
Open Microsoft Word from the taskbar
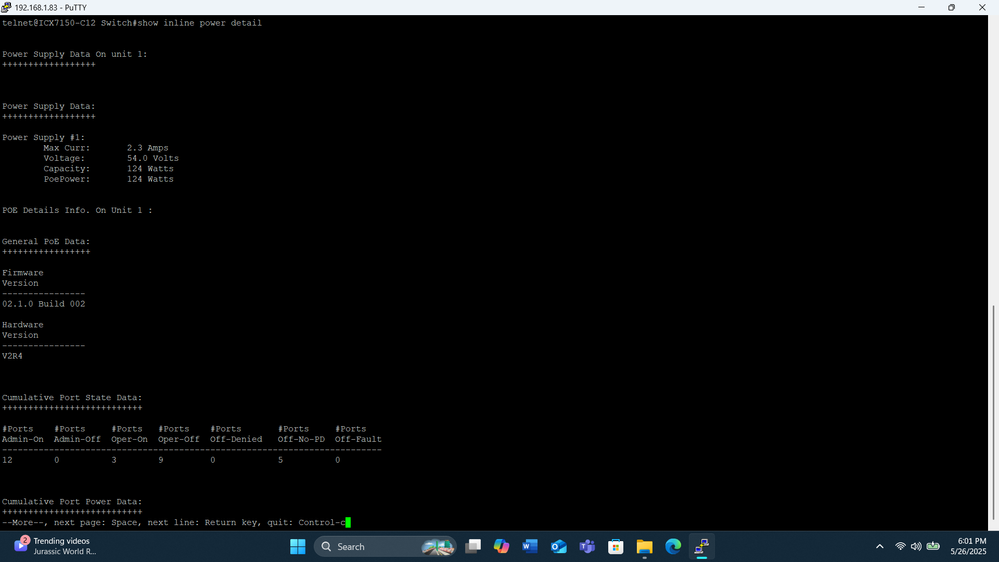[x=530, y=547]
